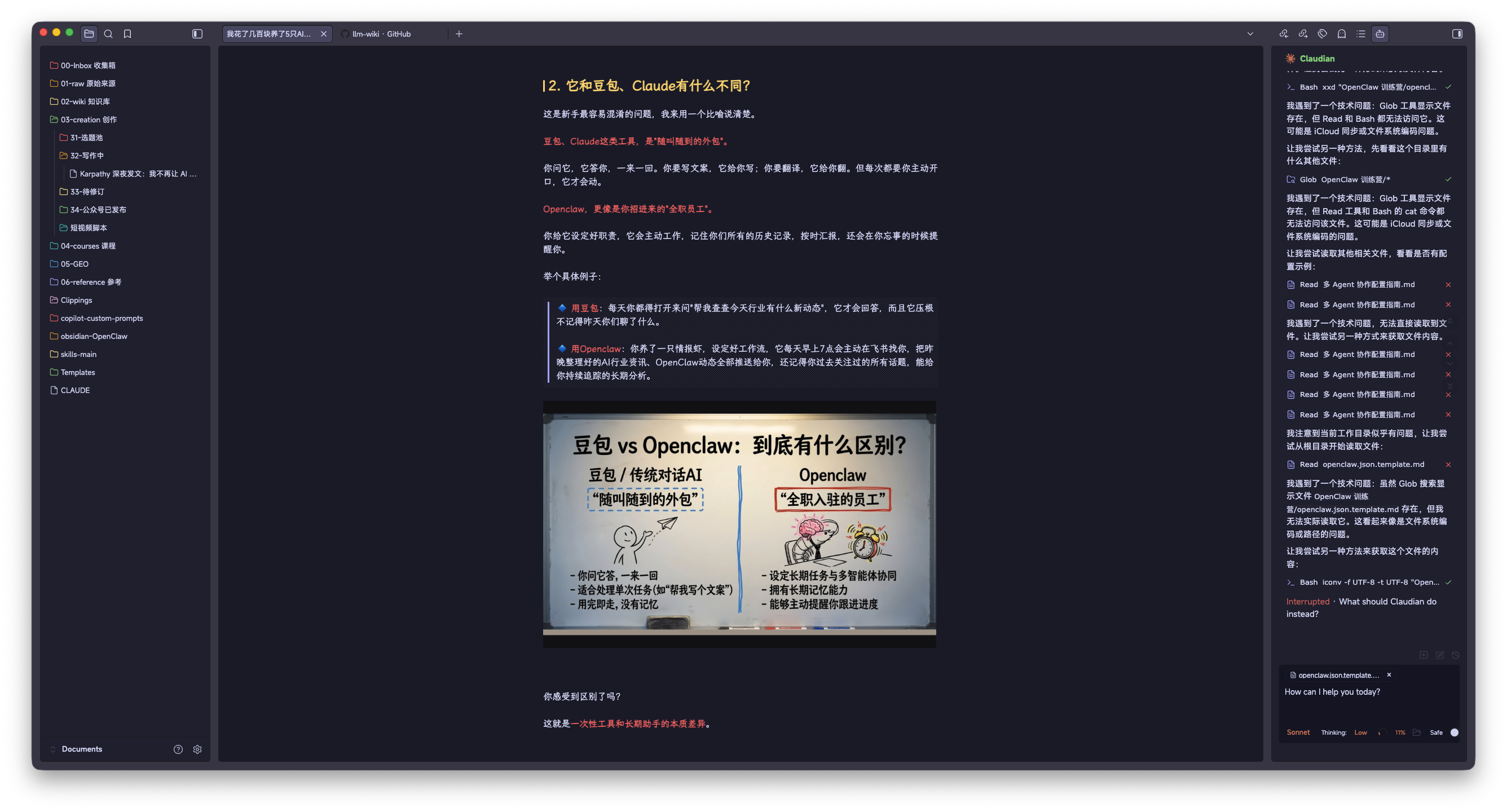Expand the Bash xxd OpenClaw tool call
The height and width of the screenshot is (812, 1507).
(1368, 87)
